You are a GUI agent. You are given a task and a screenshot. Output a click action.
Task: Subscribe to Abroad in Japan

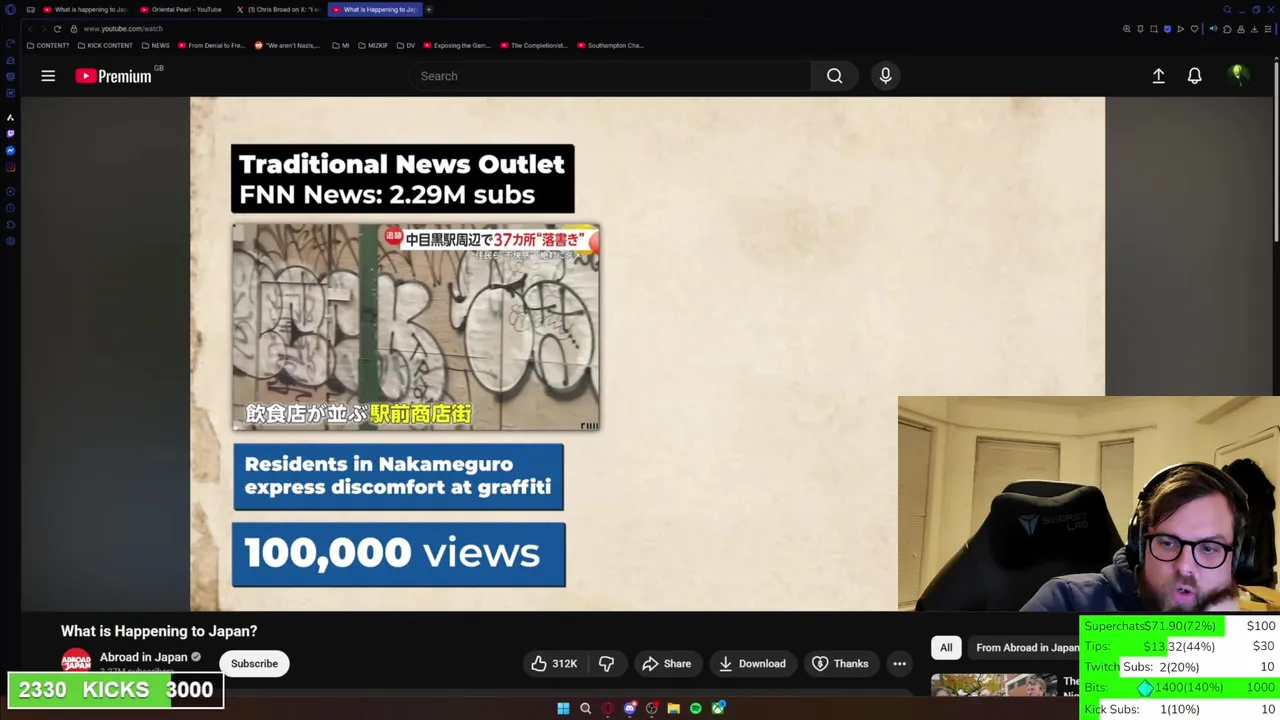point(254,664)
